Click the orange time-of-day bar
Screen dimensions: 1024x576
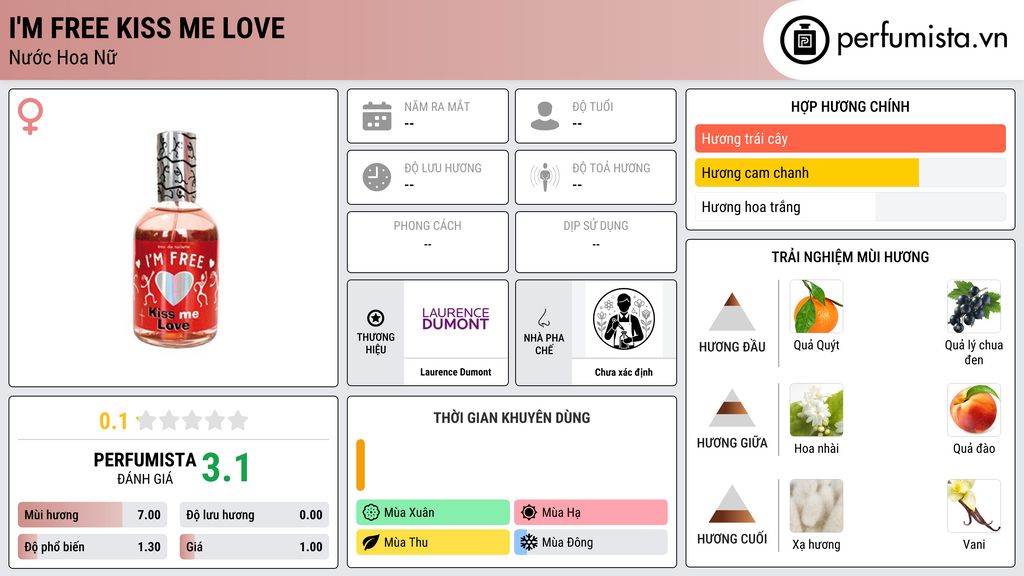(x=360, y=465)
